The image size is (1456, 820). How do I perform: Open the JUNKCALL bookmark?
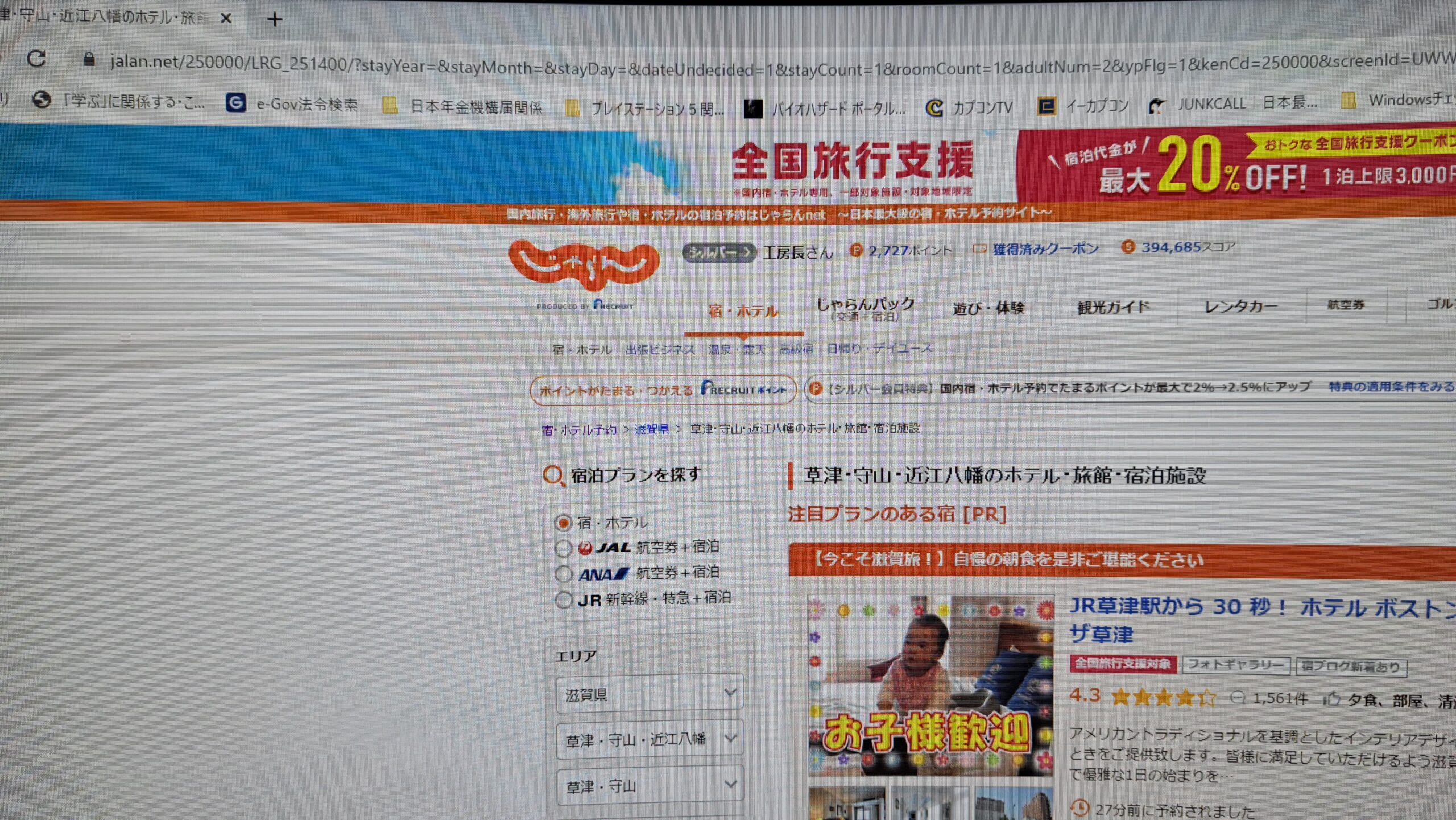click(x=1232, y=103)
